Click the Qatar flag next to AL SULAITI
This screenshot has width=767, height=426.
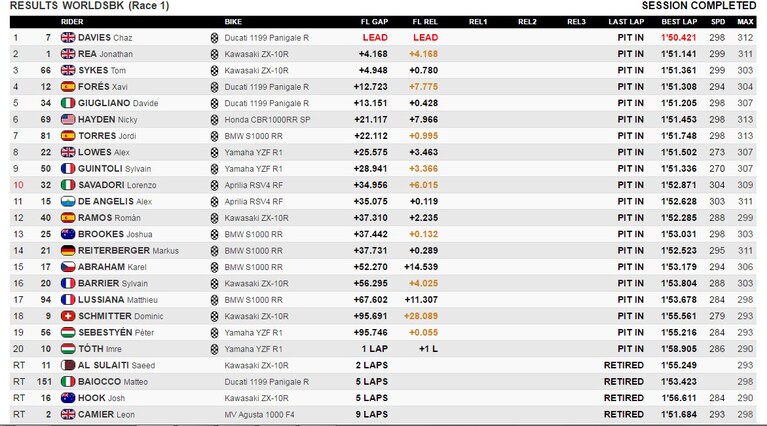68,365
